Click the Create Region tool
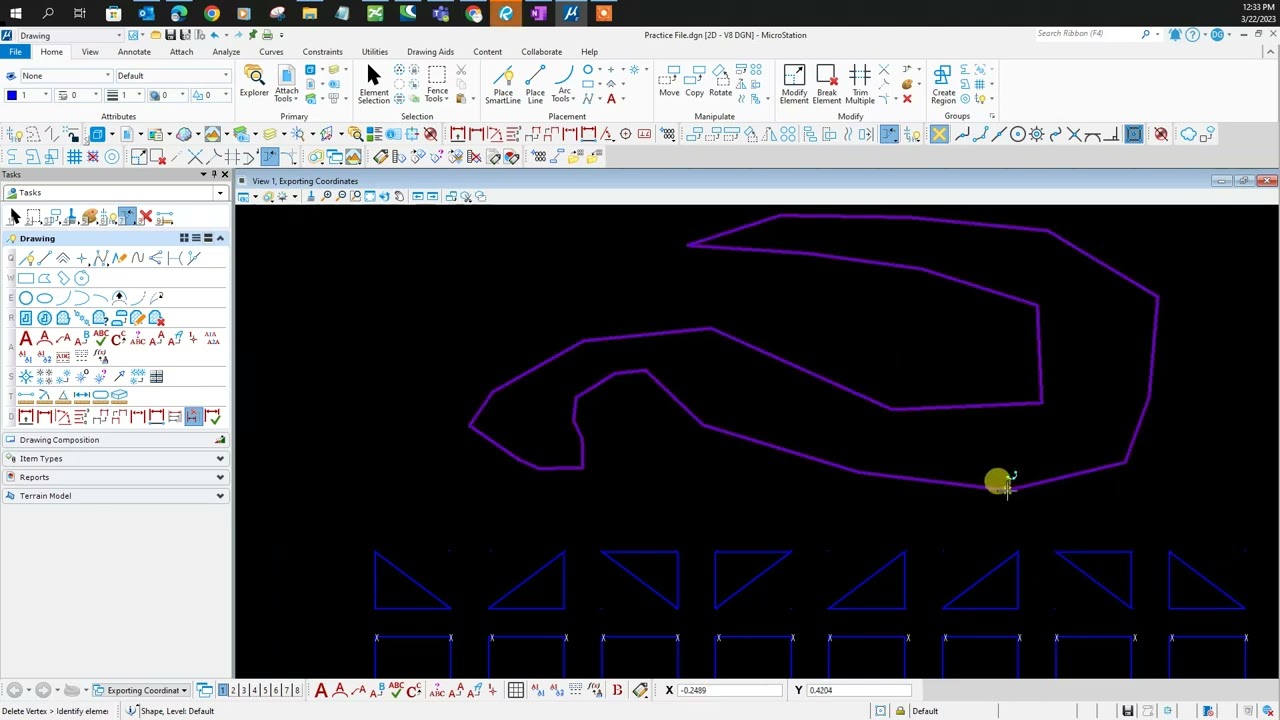This screenshot has height=720, width=1280. pyautogui.click(x=943, y=85)
